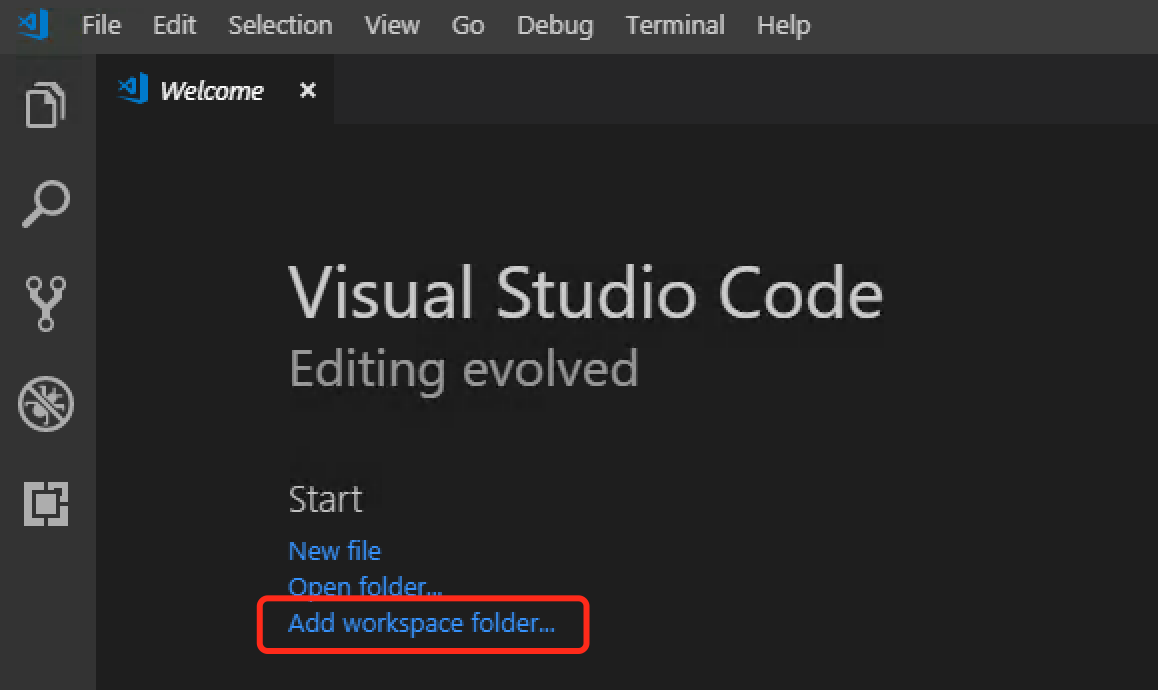Open the Edit menu
Image resolution: width=1158 pixels, height=690 pixels.
(174, 25)
